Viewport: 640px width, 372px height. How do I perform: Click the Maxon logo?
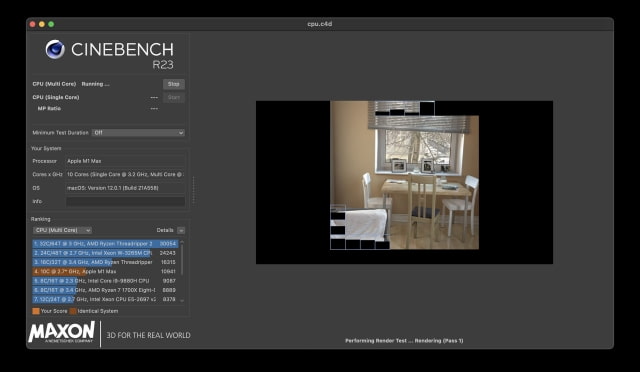click(62, 332)
